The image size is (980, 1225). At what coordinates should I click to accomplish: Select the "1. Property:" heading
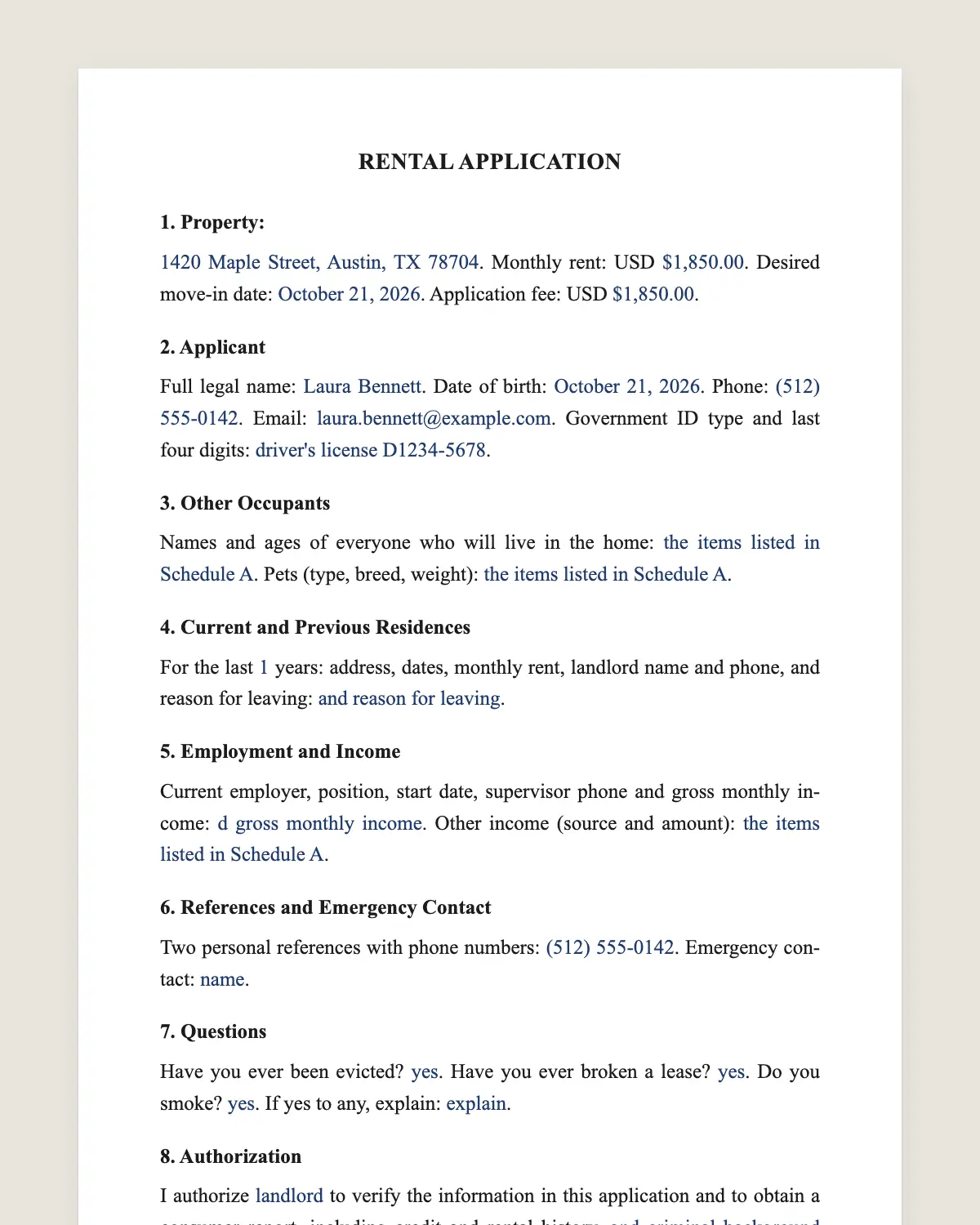coord(212,222)
